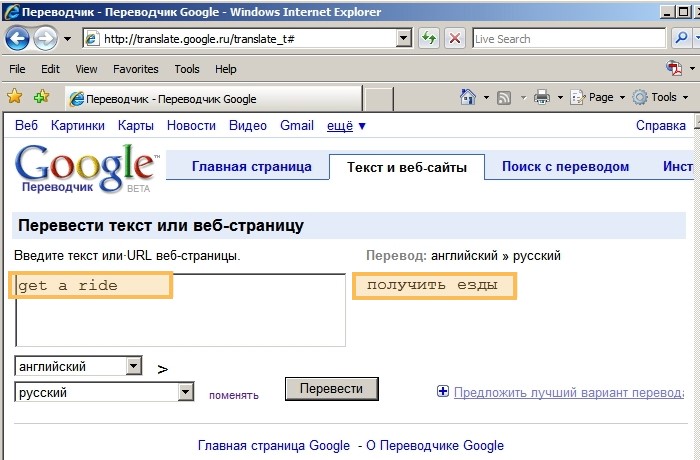Open О Переводчике Google footer link
Image resolution: width=700 pixels, height=460 pixels.
coord(435,445)
